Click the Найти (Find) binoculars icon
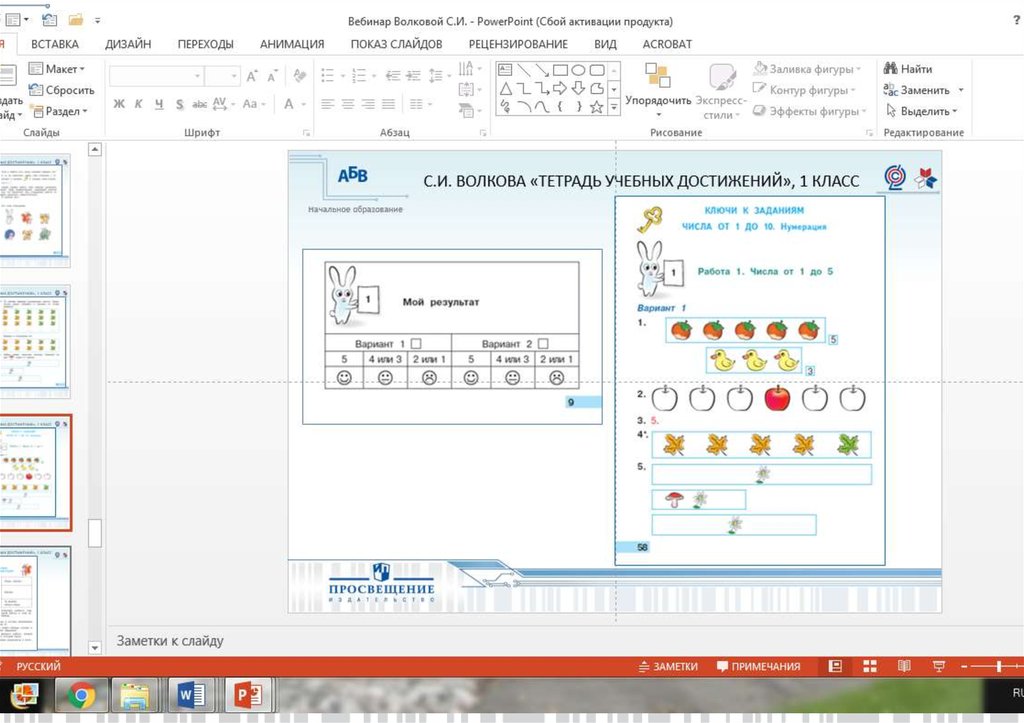This screenshot has height=723, width=1024. [x=890, y=69]
